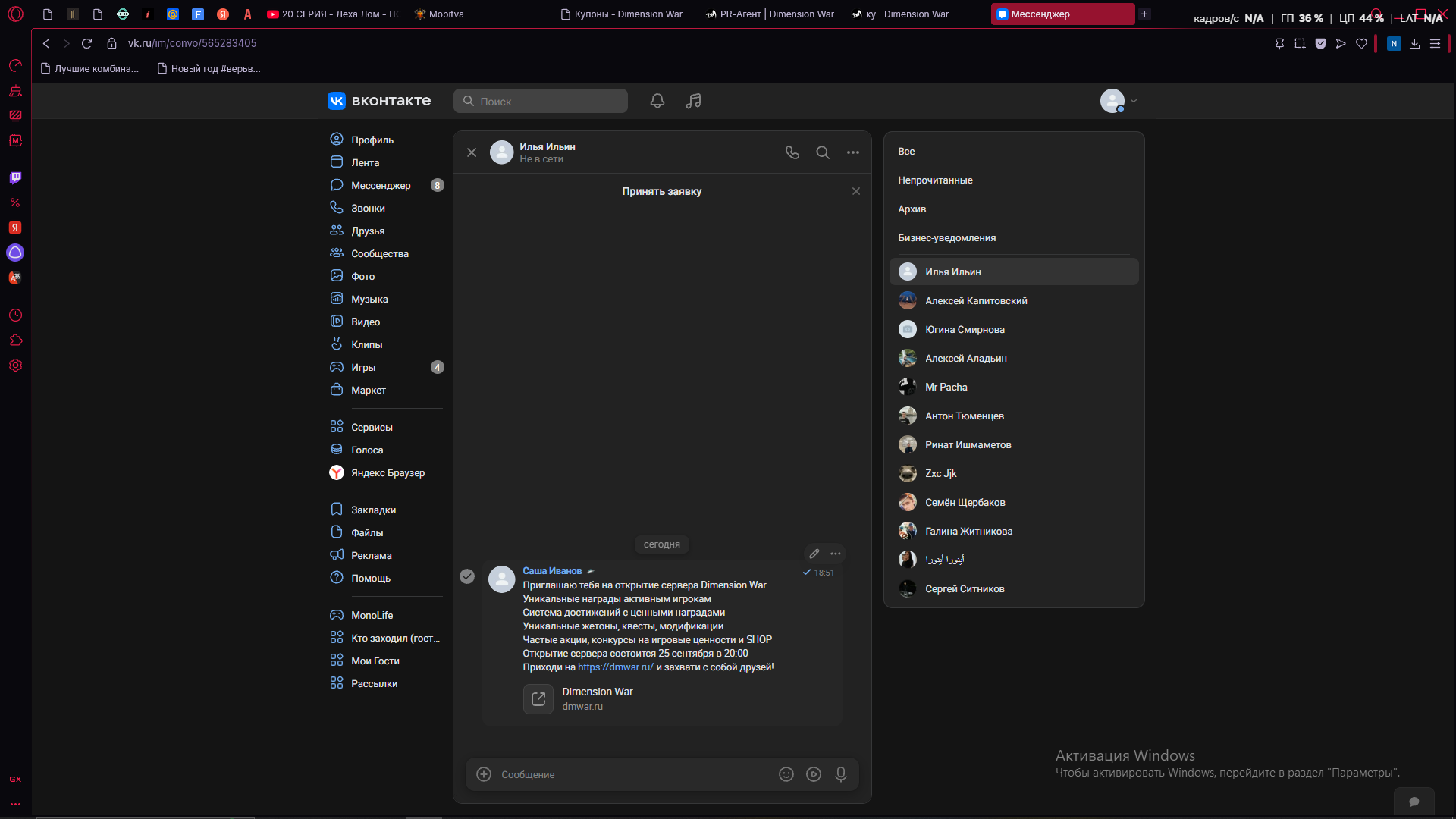
Task: Open the emoji picker
Action: click(786, 774)
